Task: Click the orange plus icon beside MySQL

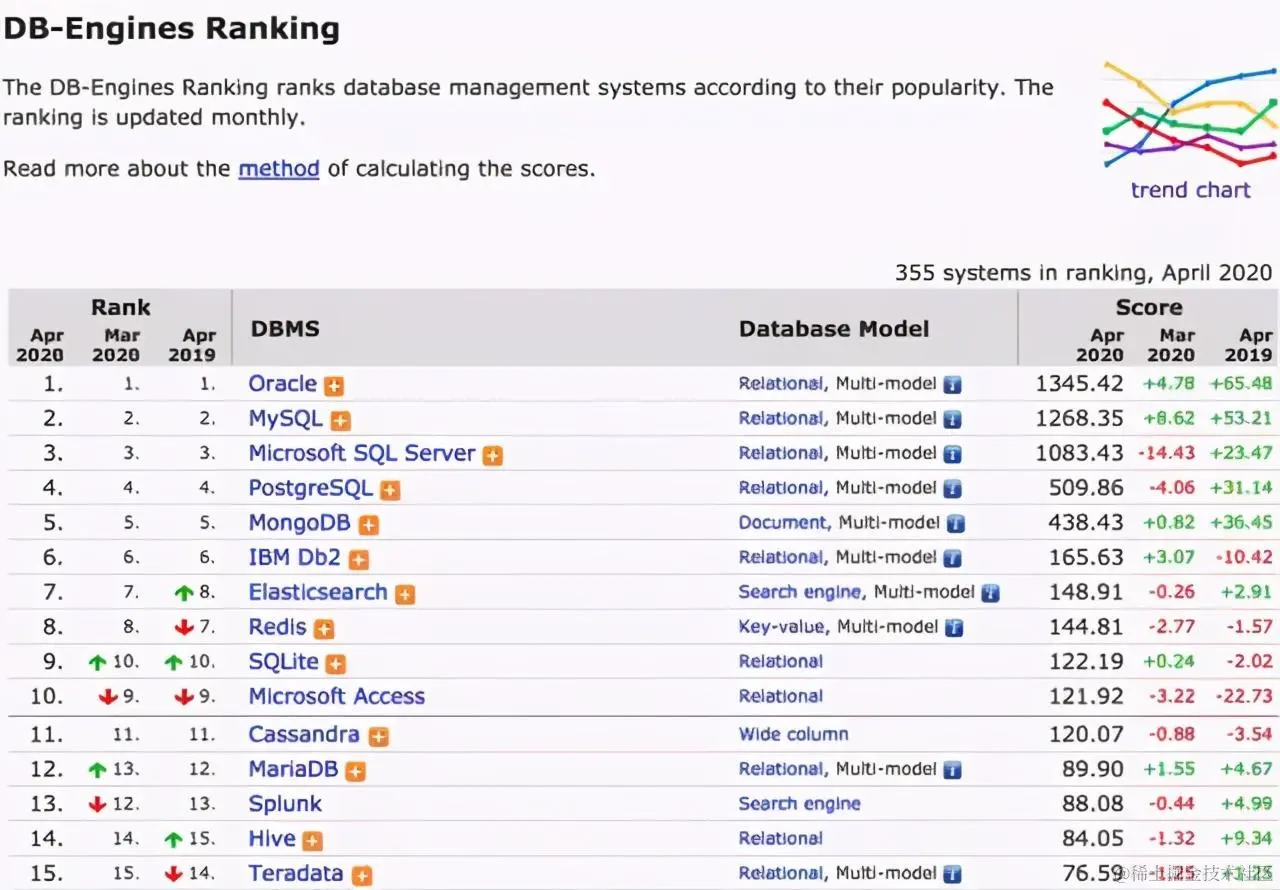Action: click(x=341, y=421)
